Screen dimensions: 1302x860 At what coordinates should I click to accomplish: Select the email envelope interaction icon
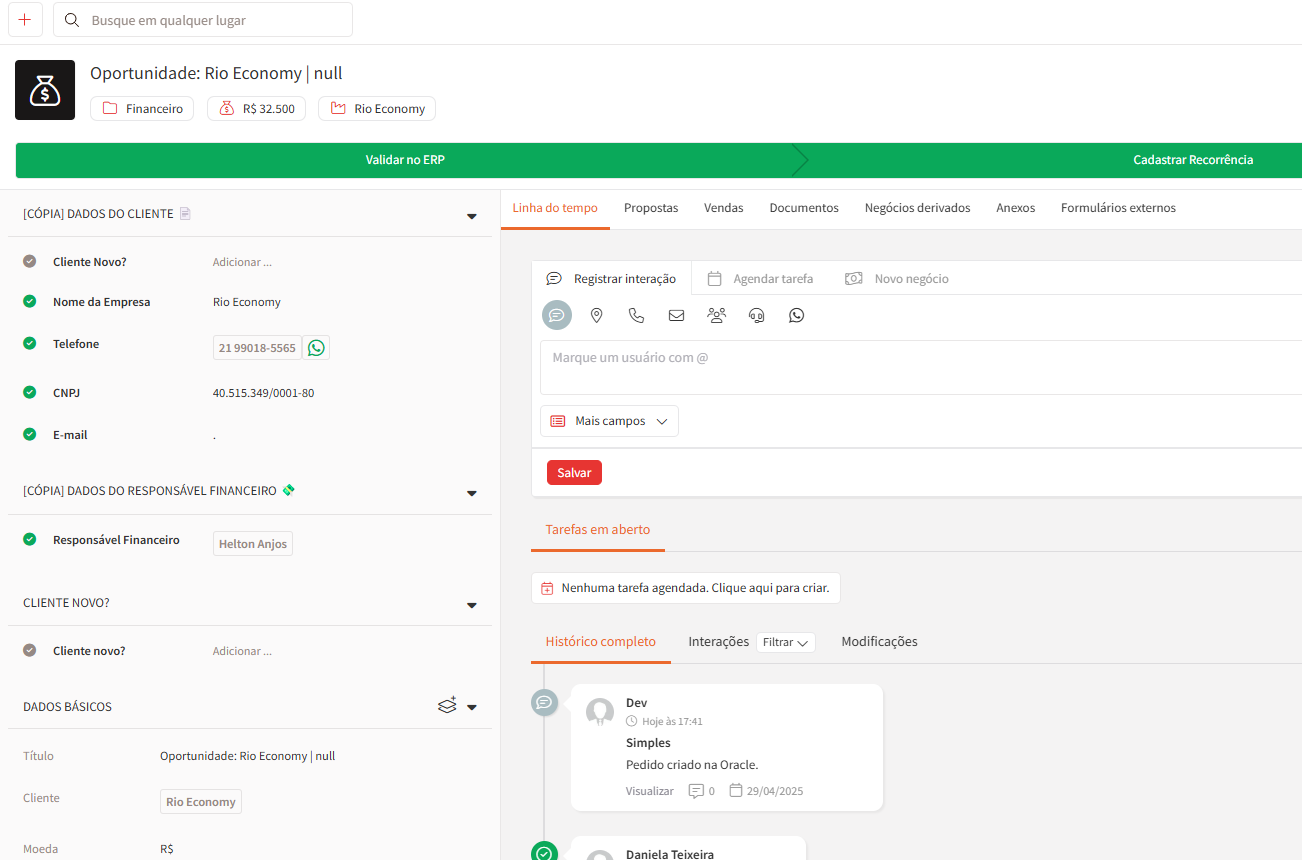676,315
